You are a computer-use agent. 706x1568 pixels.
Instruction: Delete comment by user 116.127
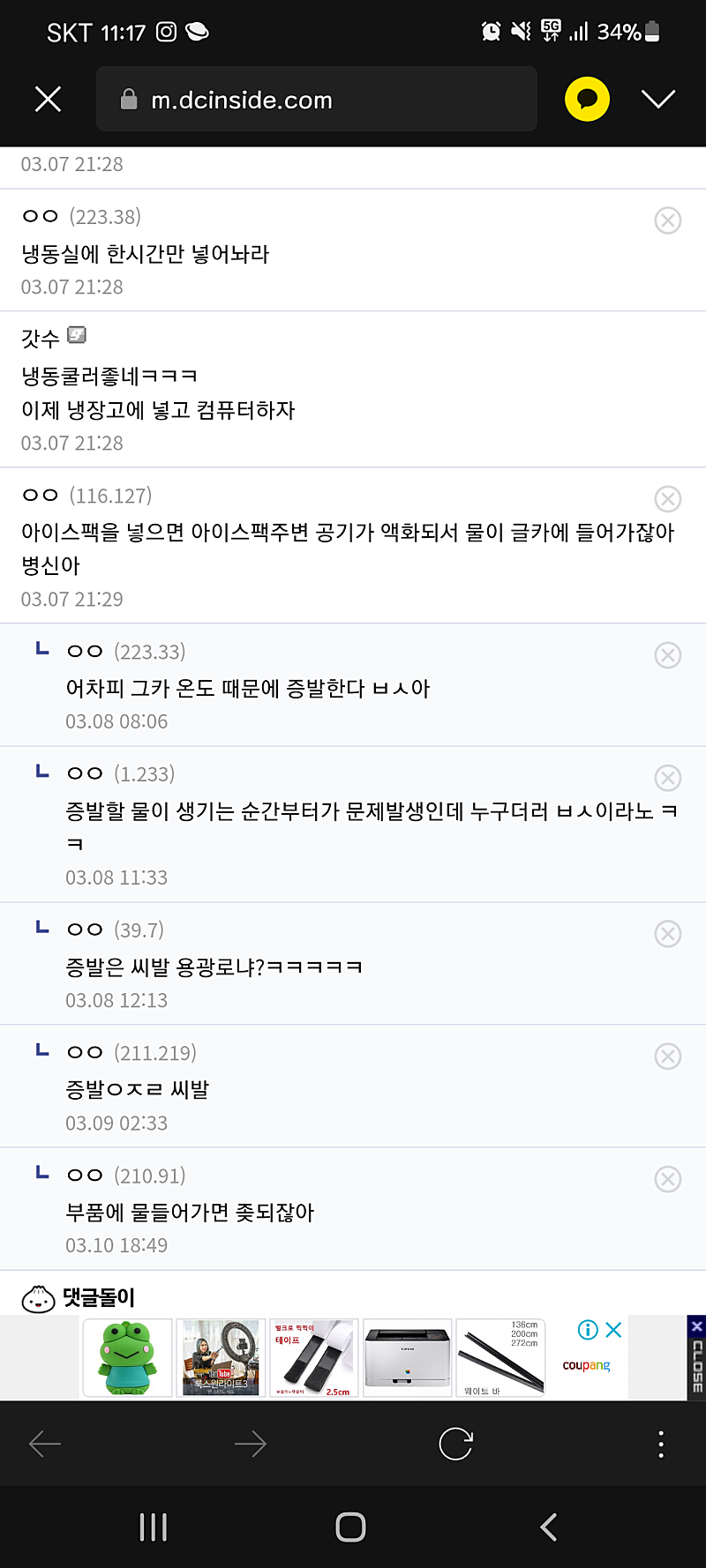click(x=668, y=499)
